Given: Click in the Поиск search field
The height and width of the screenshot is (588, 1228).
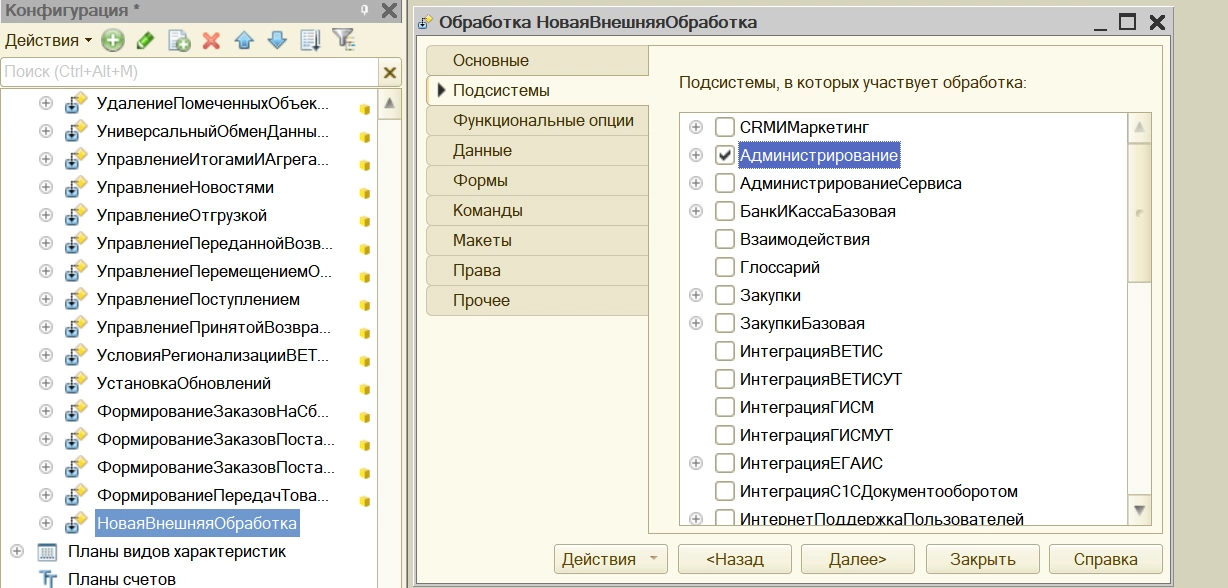Looking at the screenshot, I should (190, 72).
